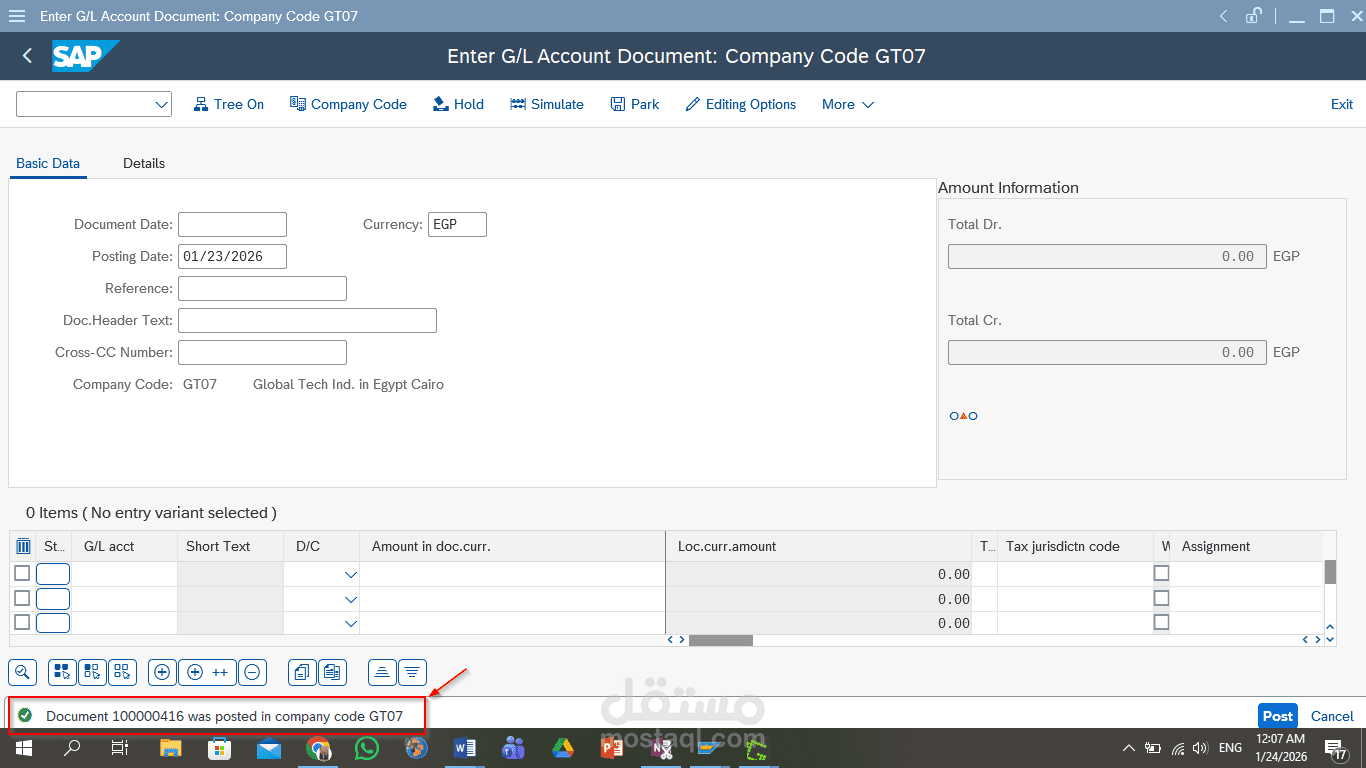Viewport: 1366px width, 768px height.
Task: Click the status button in first item row
Action: pos(53,574)
